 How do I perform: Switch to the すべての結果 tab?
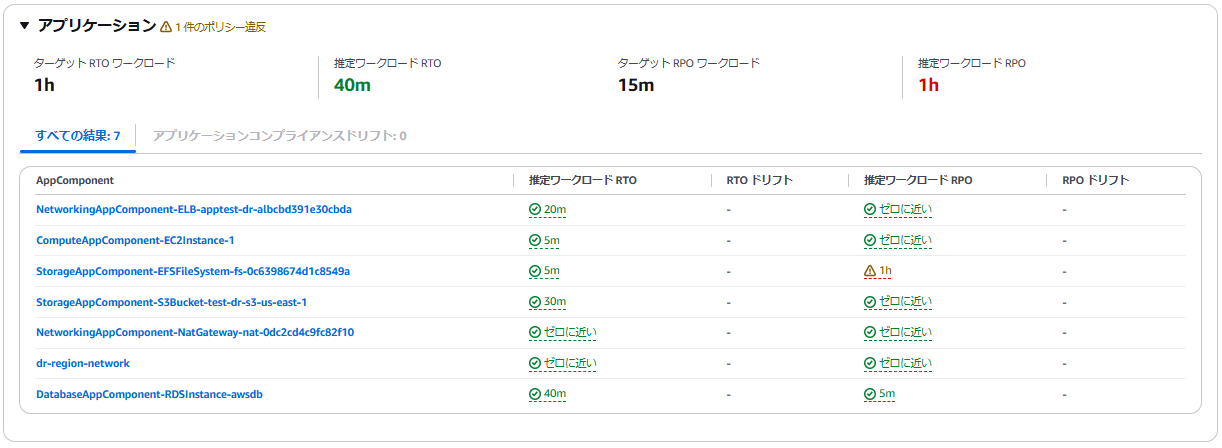click(x=77, y=135)
